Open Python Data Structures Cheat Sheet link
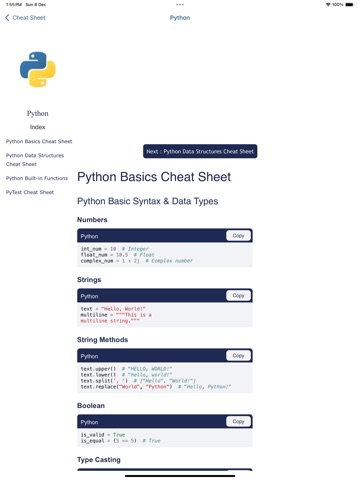Viewport: 360px width, 480px height. coord(35,160)
